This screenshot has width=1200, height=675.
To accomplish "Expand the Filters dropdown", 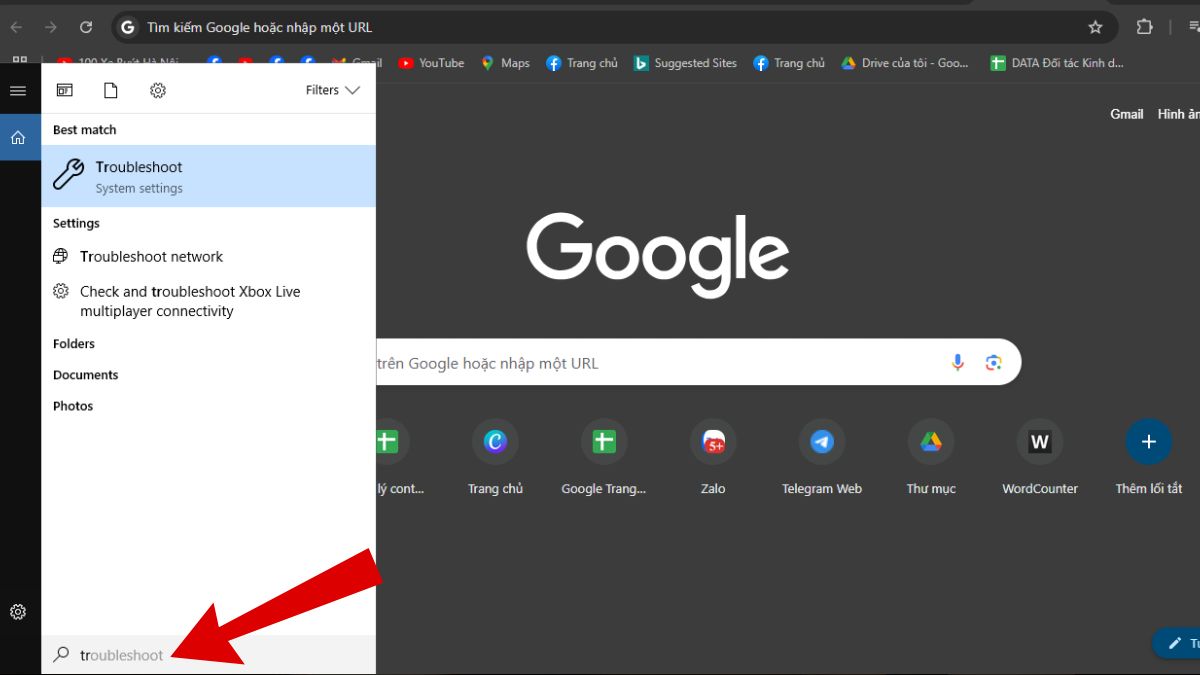I will [332, 90].
